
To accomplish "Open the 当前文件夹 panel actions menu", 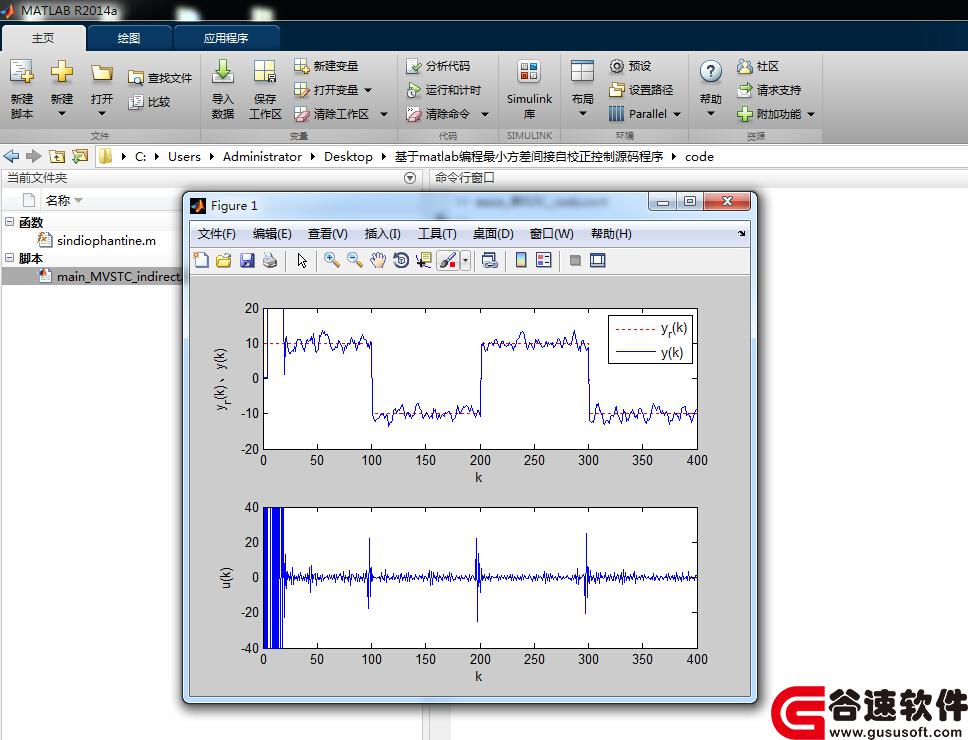I will click(409, 178).
